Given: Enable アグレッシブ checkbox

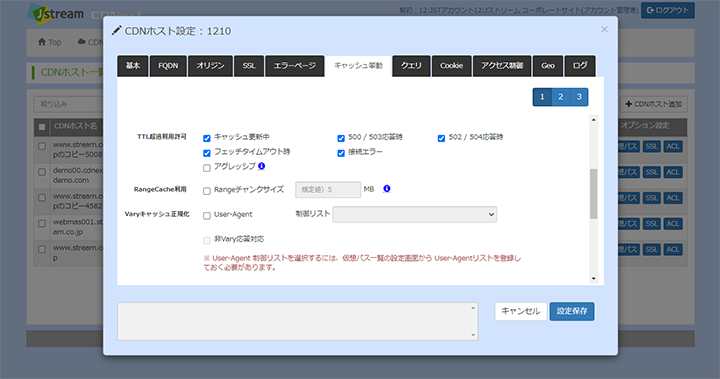Looking at the screenshot, I should click(207, 168).
